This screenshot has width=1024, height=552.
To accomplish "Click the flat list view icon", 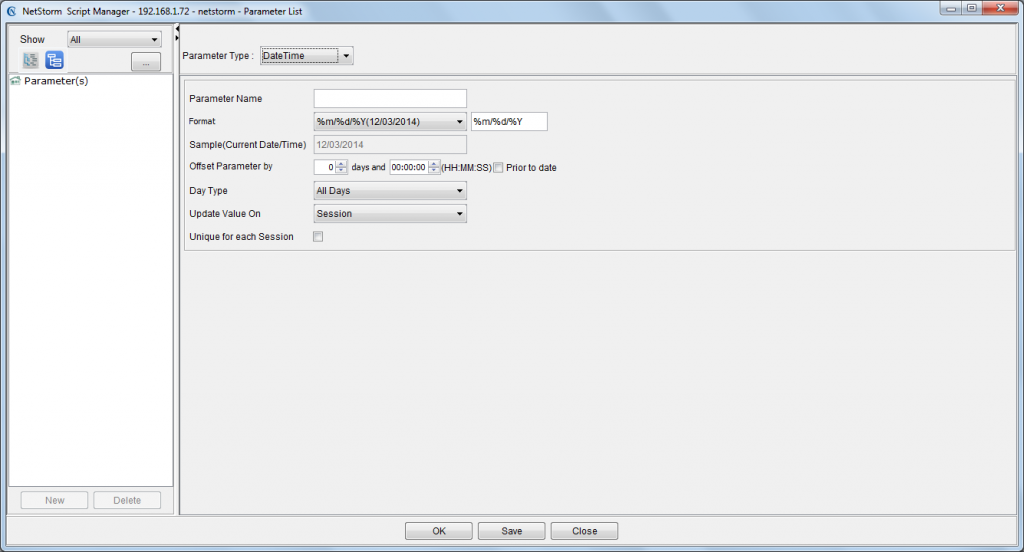I will [x=31, y=61].
